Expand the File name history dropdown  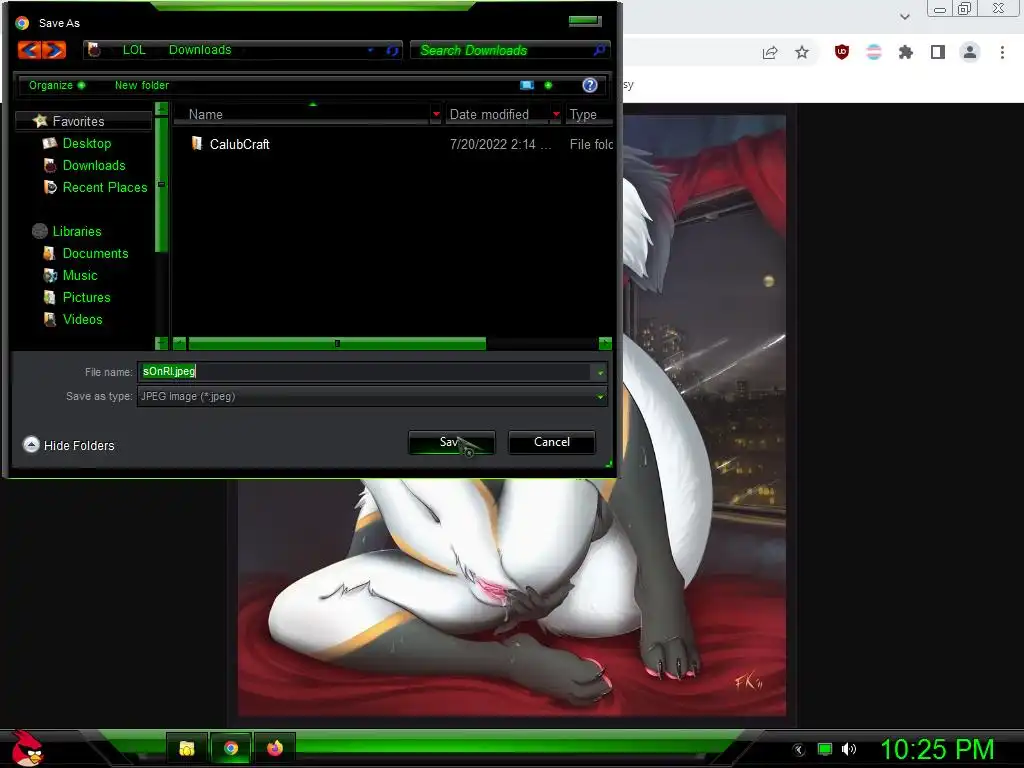tap(600, 372)
